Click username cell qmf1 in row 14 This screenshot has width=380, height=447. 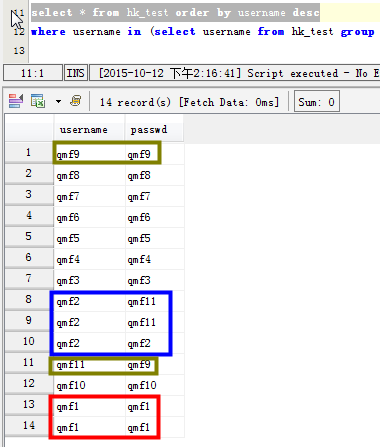point(89,427)
